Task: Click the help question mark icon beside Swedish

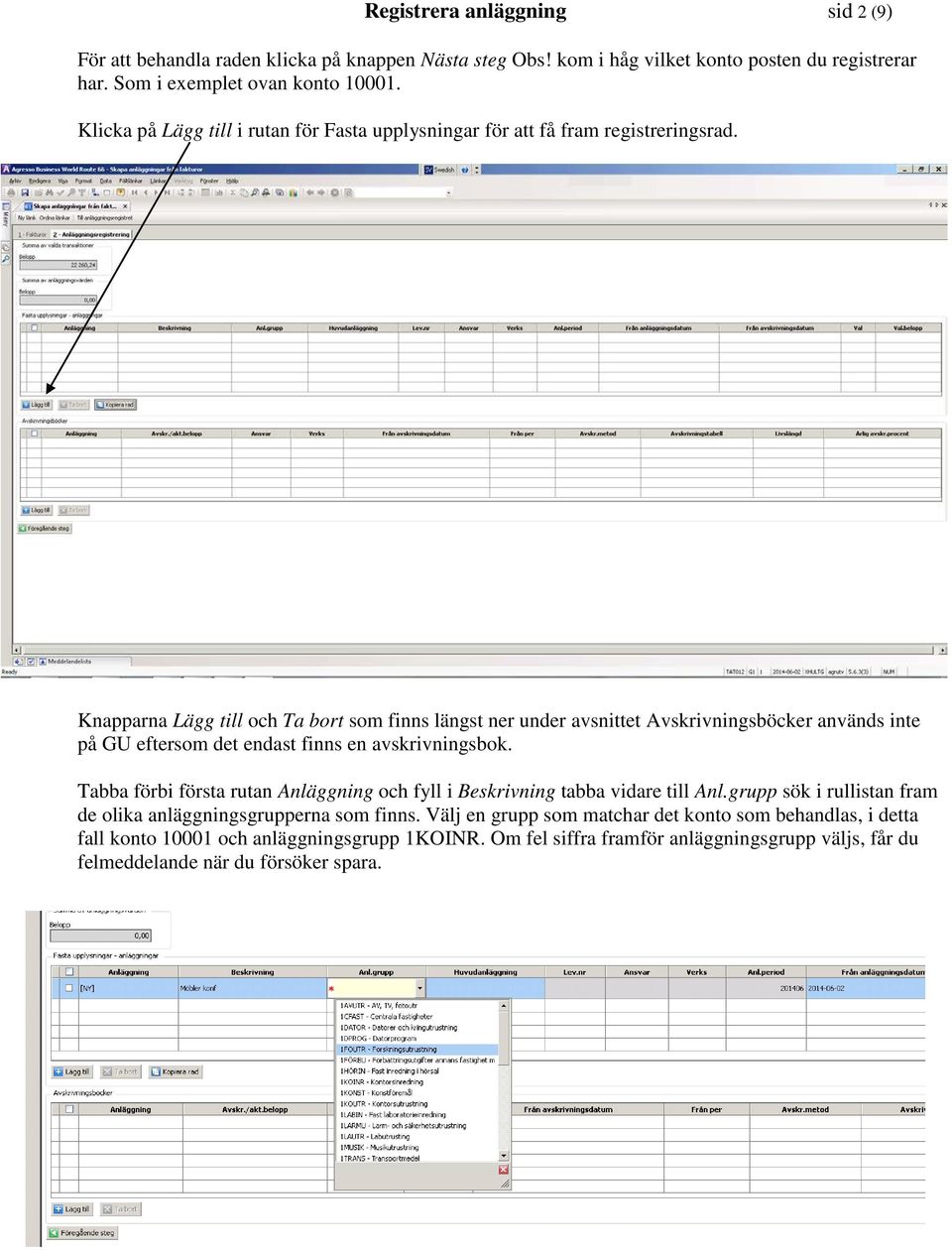Action: click(465, 170)
